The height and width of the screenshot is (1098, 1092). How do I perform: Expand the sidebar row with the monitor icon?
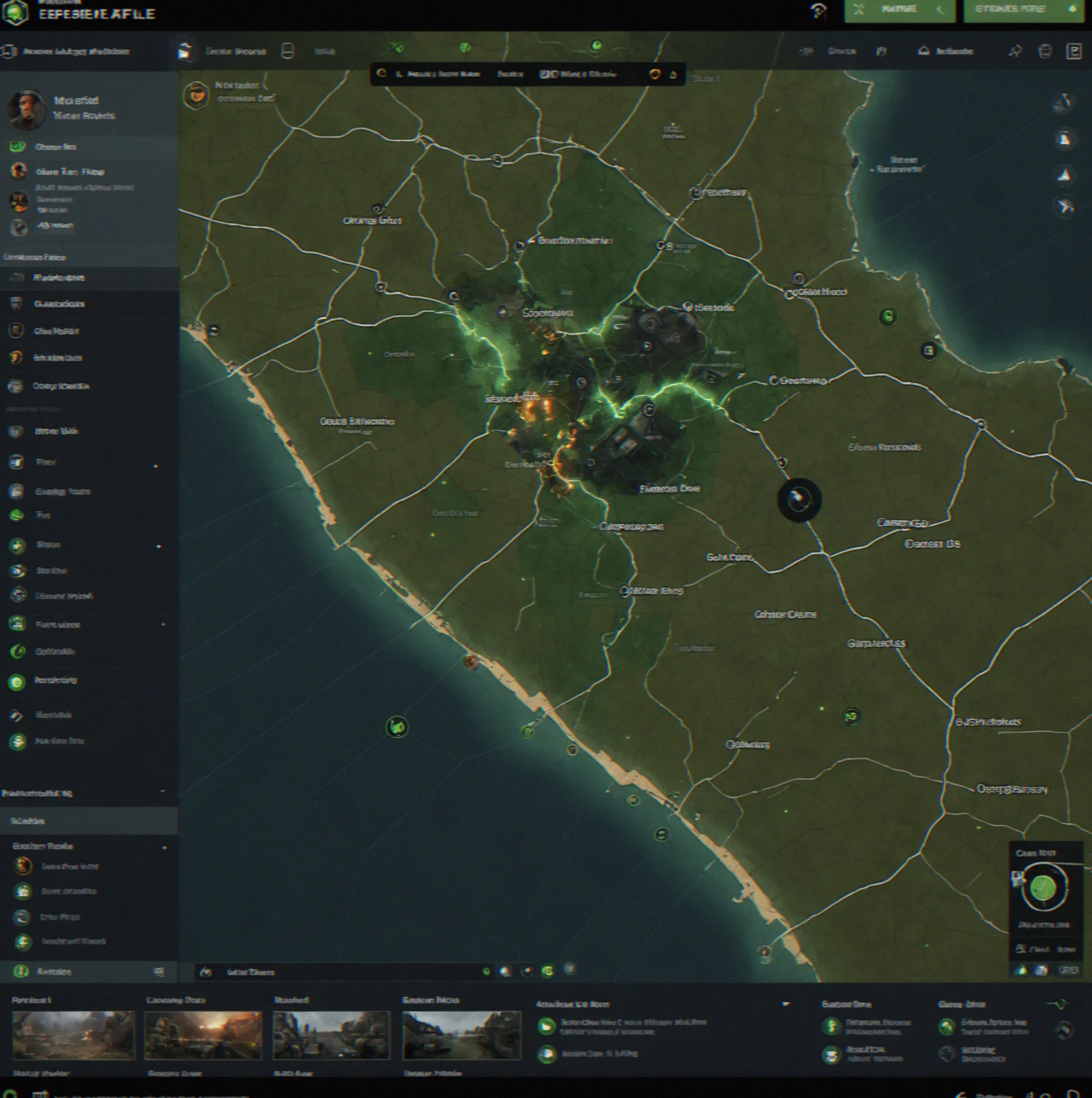(85, 462)
